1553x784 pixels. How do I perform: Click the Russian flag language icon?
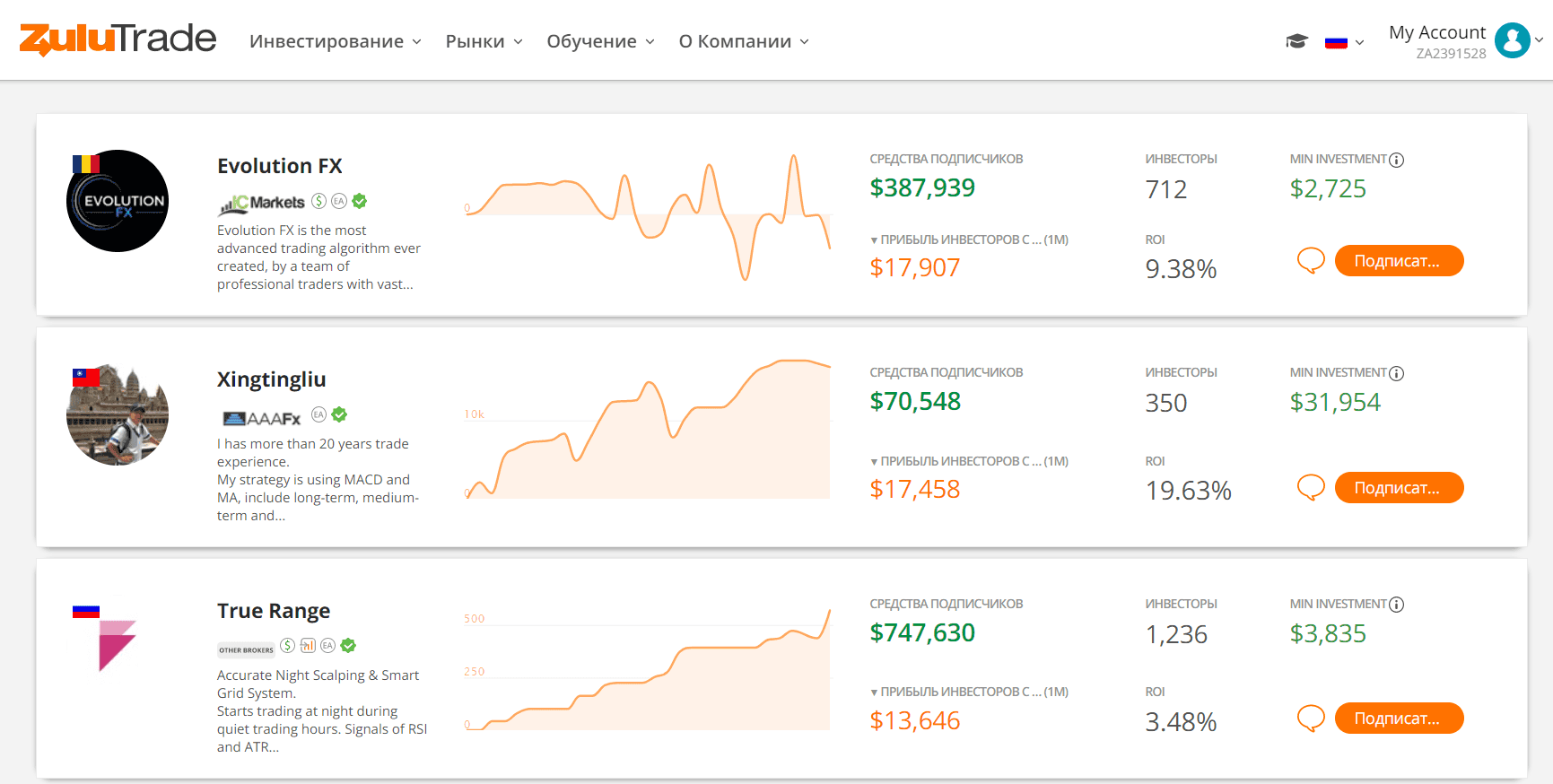(1336, 42)
